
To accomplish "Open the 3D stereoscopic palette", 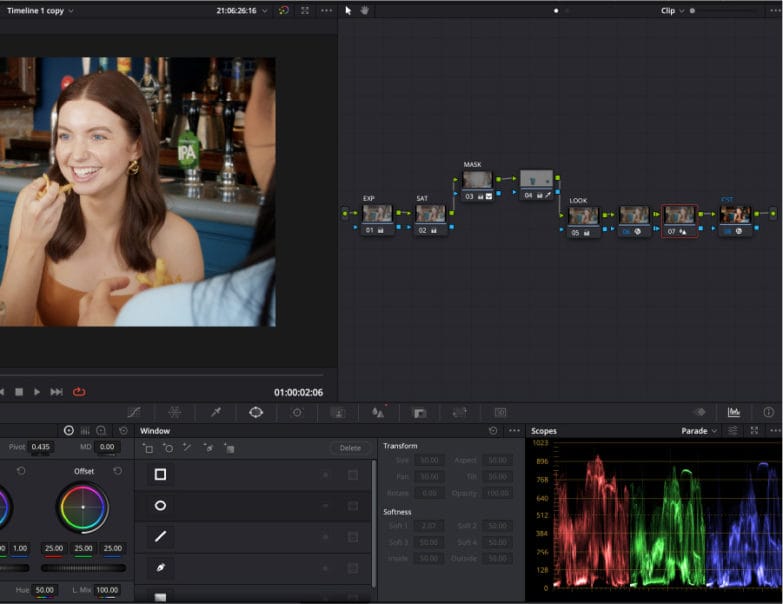I will [500, 412].
